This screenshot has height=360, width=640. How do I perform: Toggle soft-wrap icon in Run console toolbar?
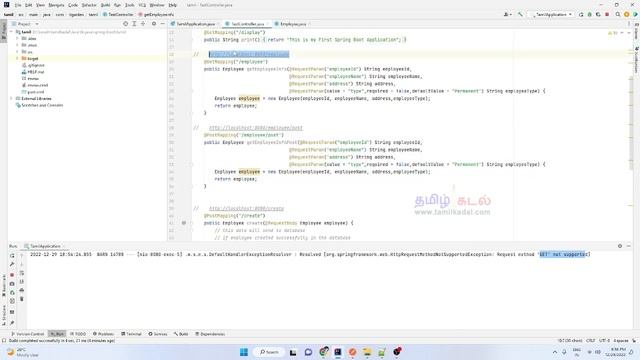tap(22, 273)
